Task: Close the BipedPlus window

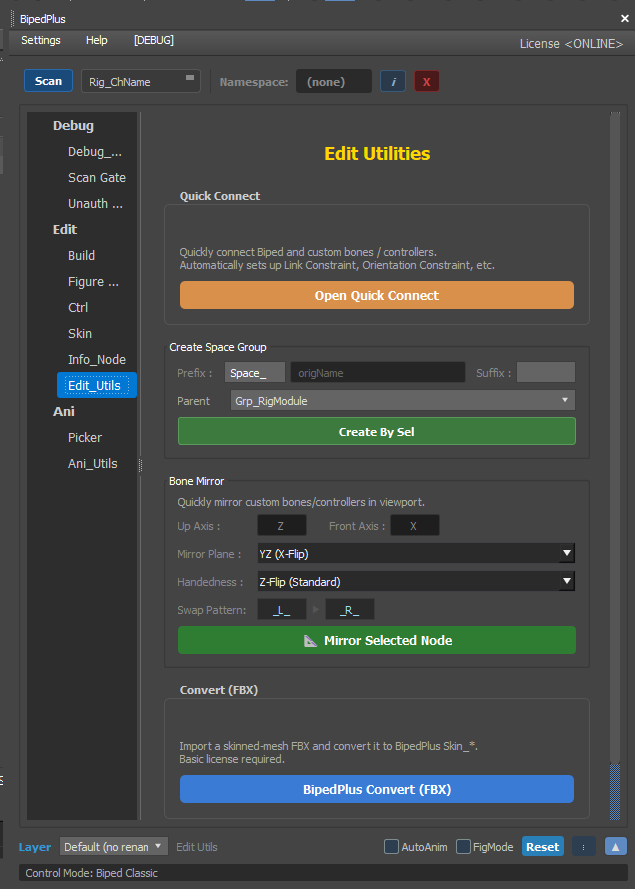Action: 624,19
